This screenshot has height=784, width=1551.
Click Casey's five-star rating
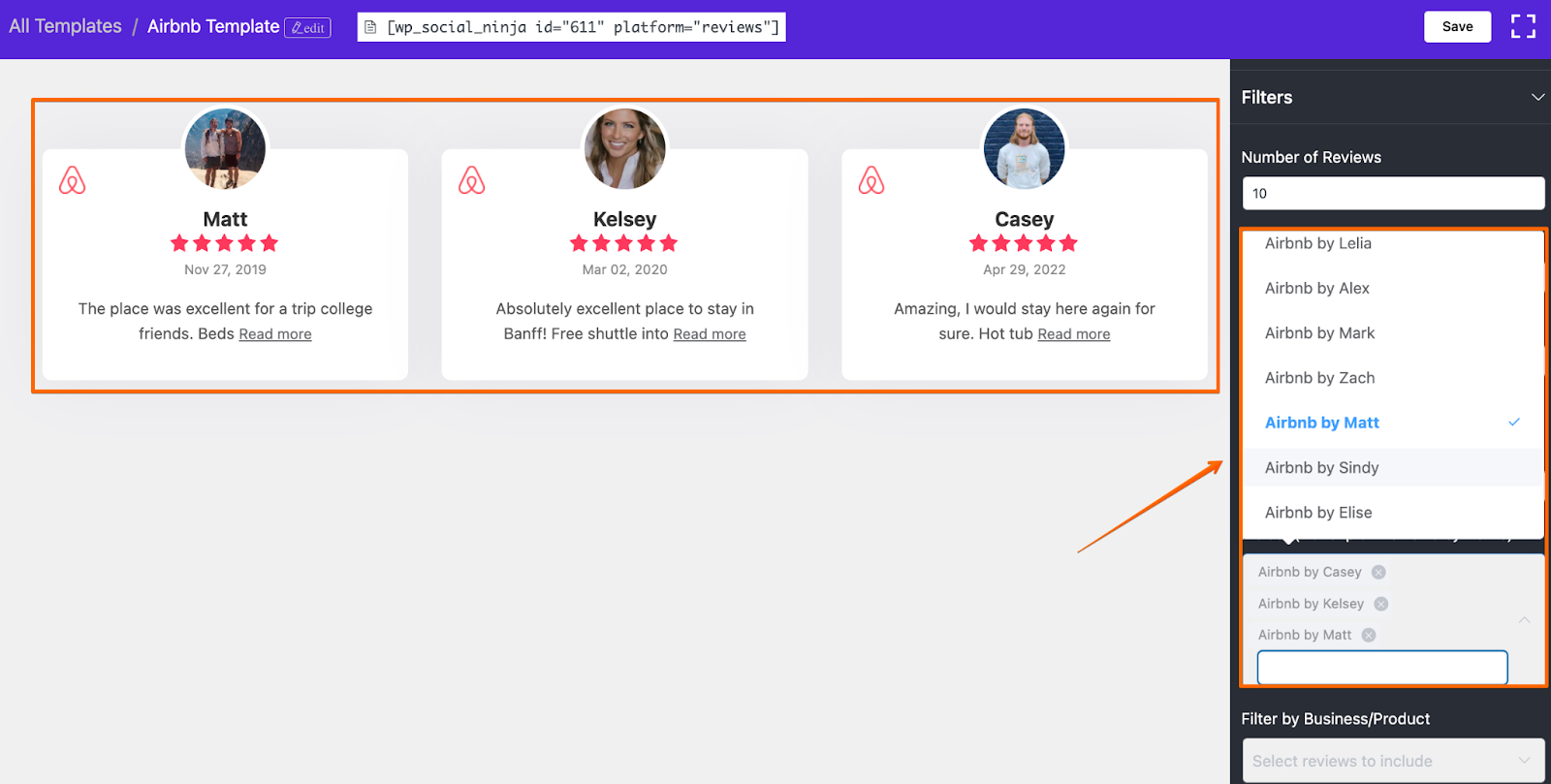click(x=1024, y=243)
